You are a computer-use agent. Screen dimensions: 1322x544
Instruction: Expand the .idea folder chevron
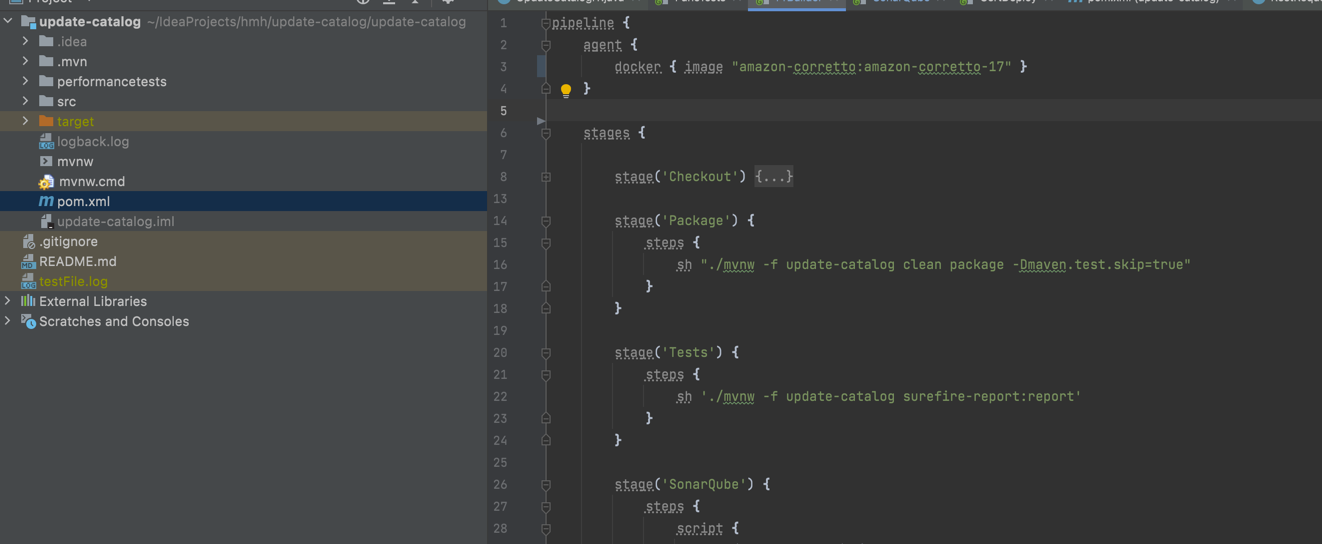coord(26,41)
